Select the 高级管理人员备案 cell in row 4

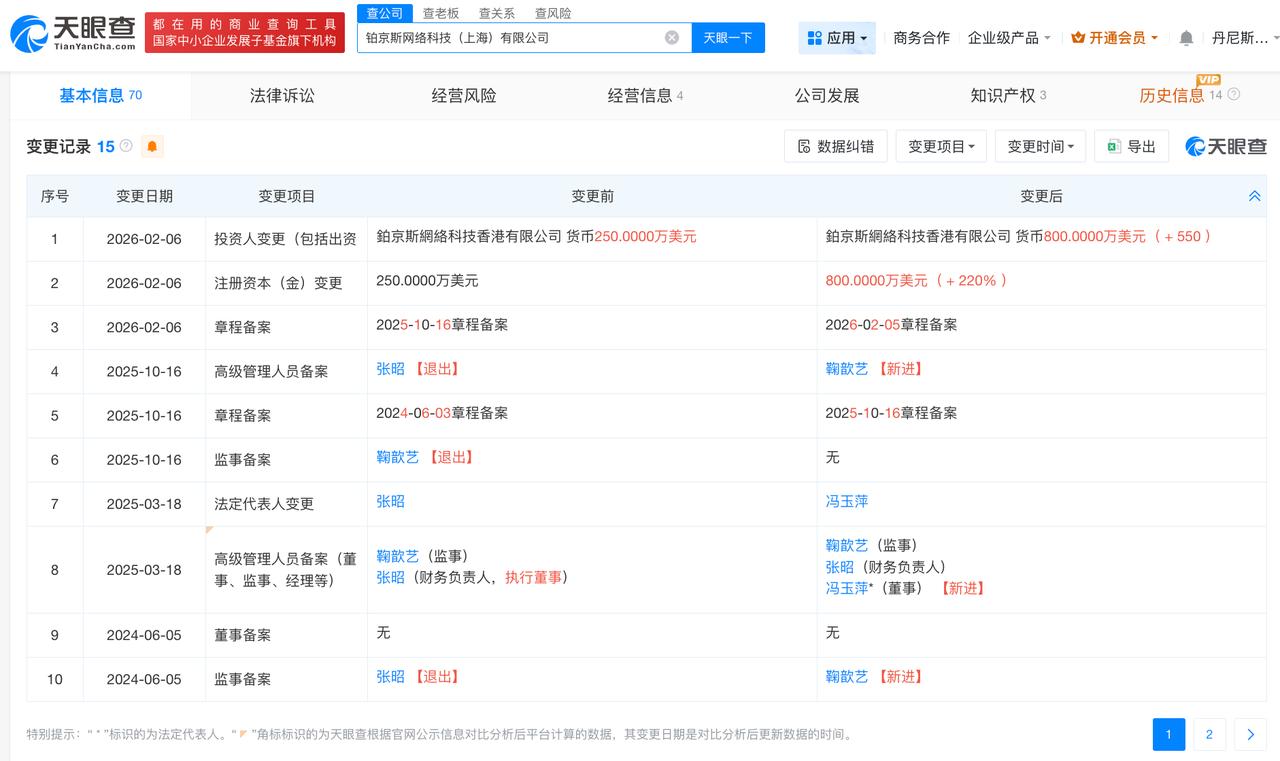(286, 371)
